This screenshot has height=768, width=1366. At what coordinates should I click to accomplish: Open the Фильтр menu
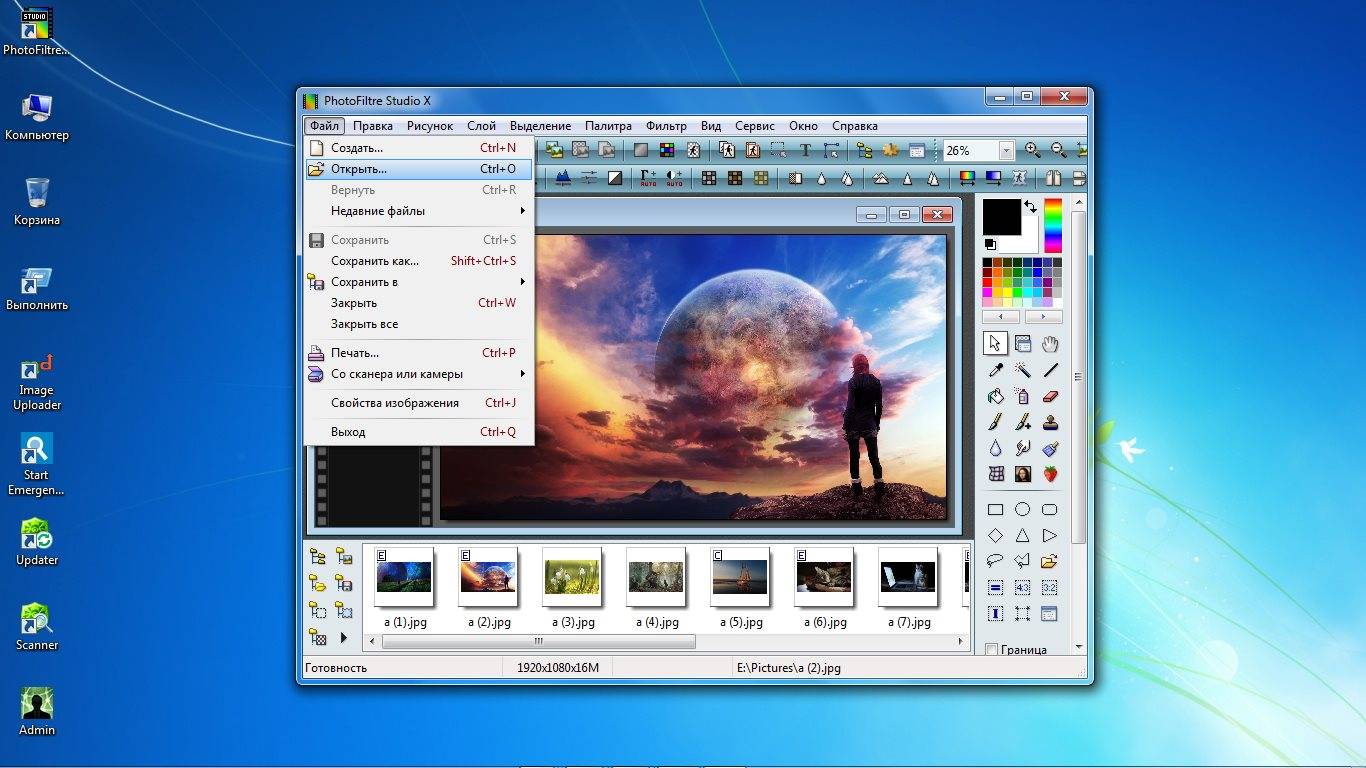(666, 126)
